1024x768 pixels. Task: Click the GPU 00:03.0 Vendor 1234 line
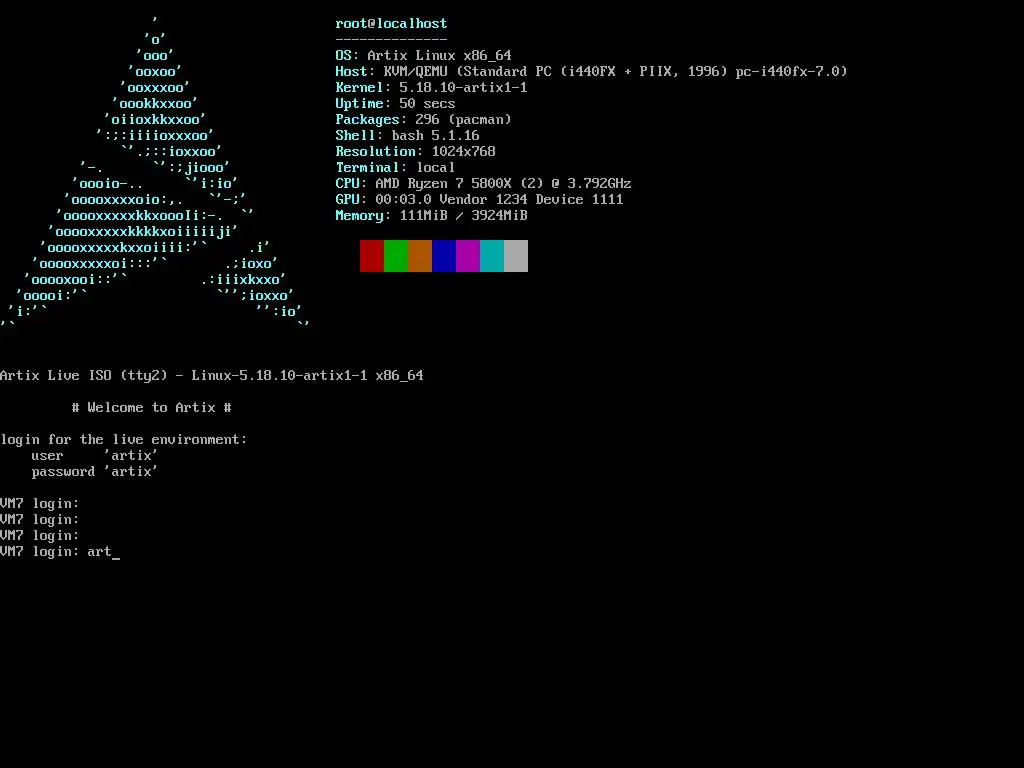click(x=479, y=199)
